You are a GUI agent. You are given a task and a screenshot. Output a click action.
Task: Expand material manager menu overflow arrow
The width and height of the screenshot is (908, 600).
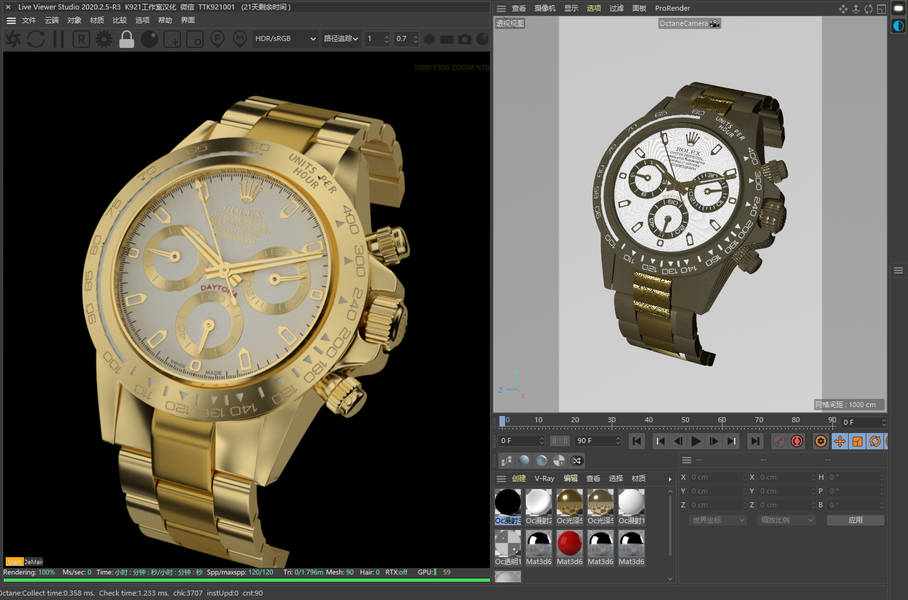coord(670,479)
